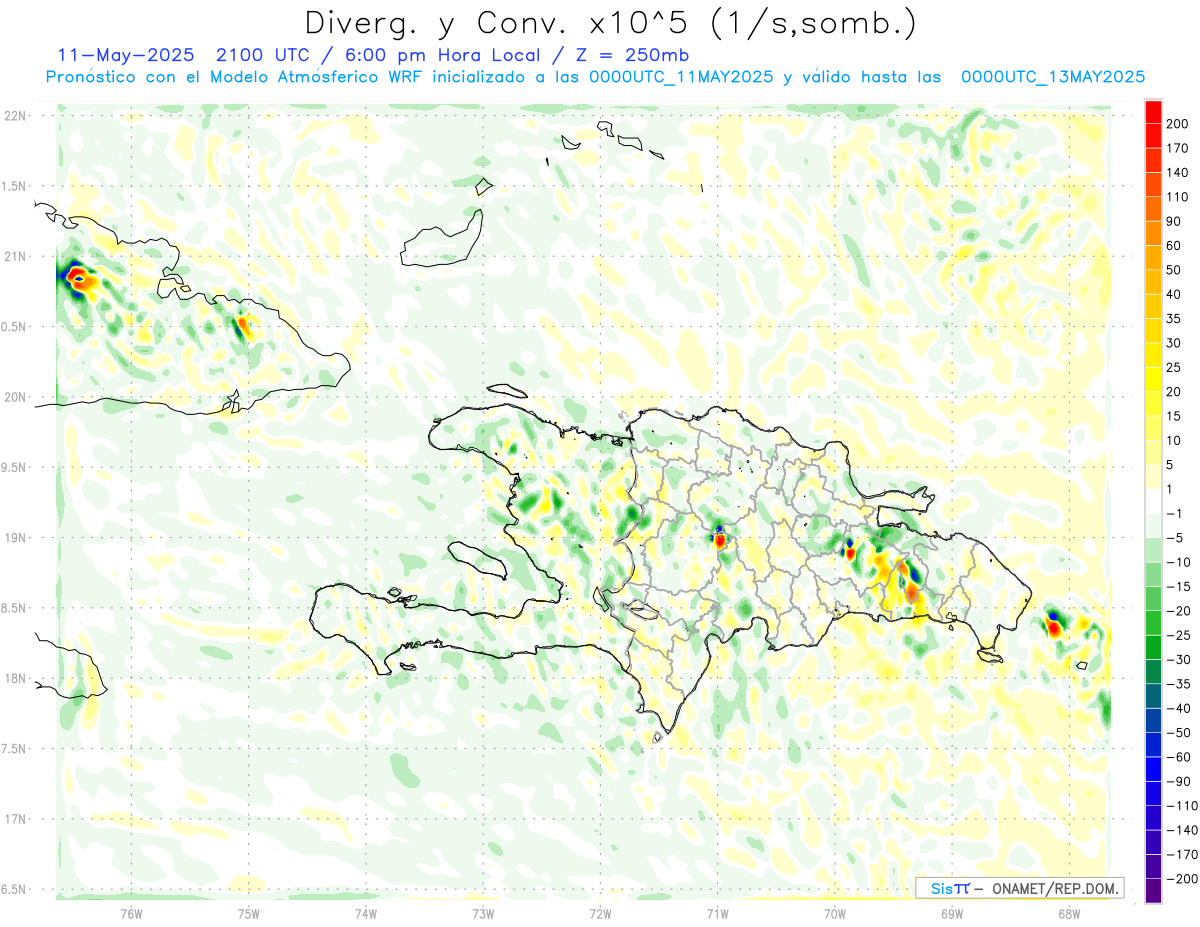Click the 21N latitude label

15,257
